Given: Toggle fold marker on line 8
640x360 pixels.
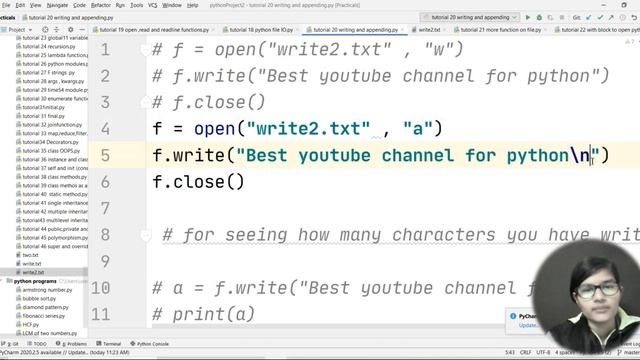Looking at the screenshot, I should 146,235.
